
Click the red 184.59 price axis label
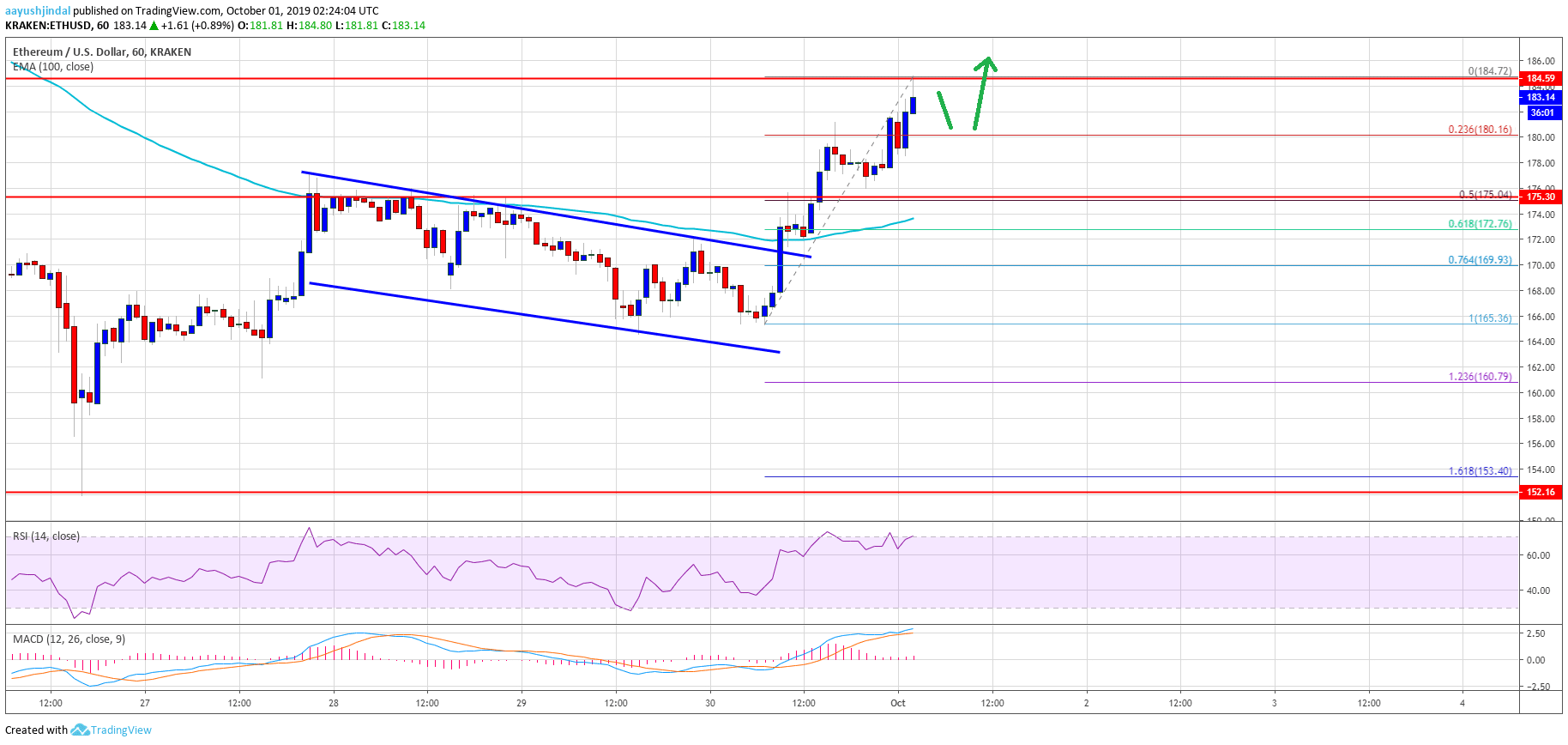coord(1540,78)
